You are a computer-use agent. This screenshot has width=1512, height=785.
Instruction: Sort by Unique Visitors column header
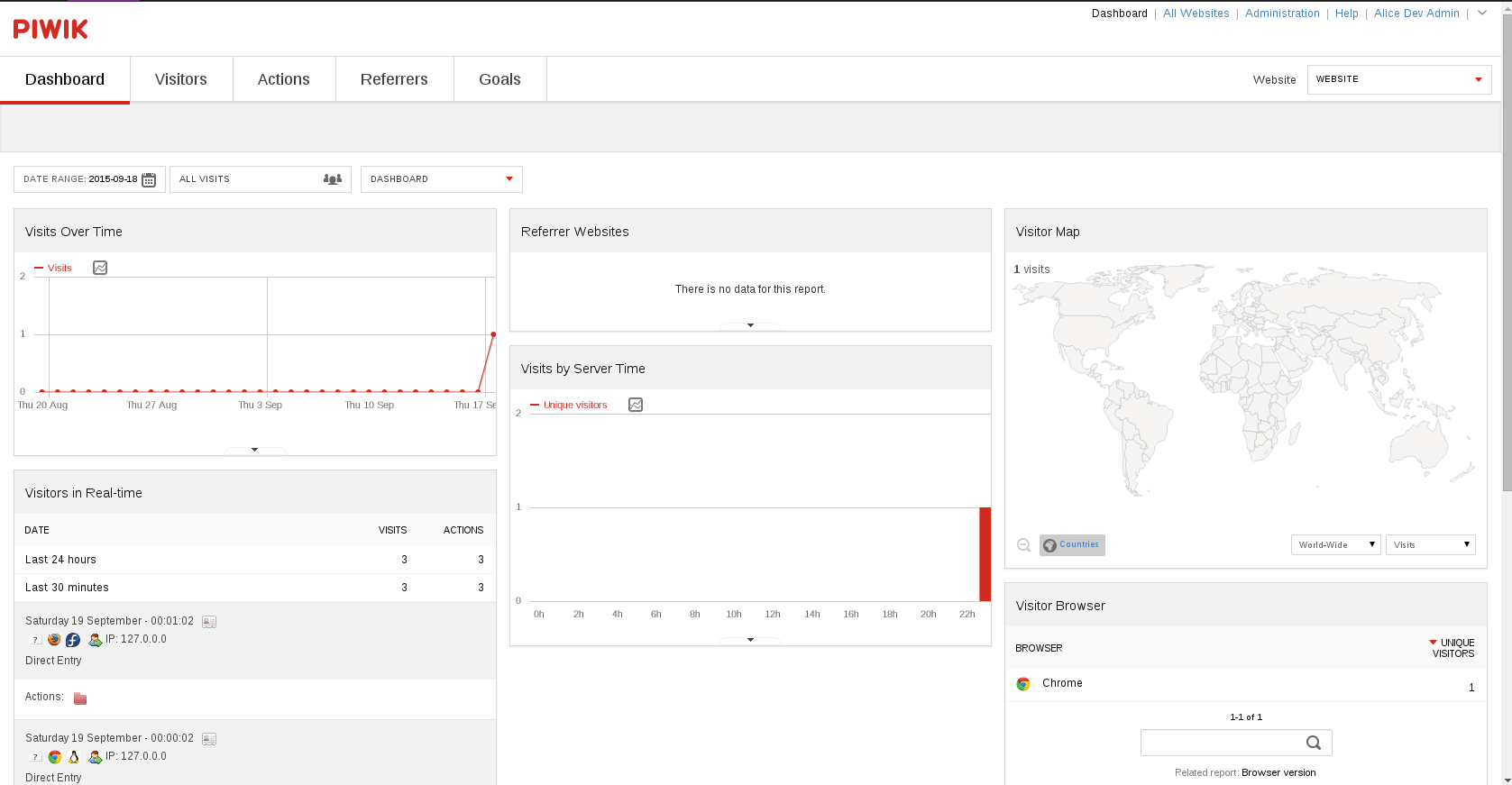[x=1452, y=648]
